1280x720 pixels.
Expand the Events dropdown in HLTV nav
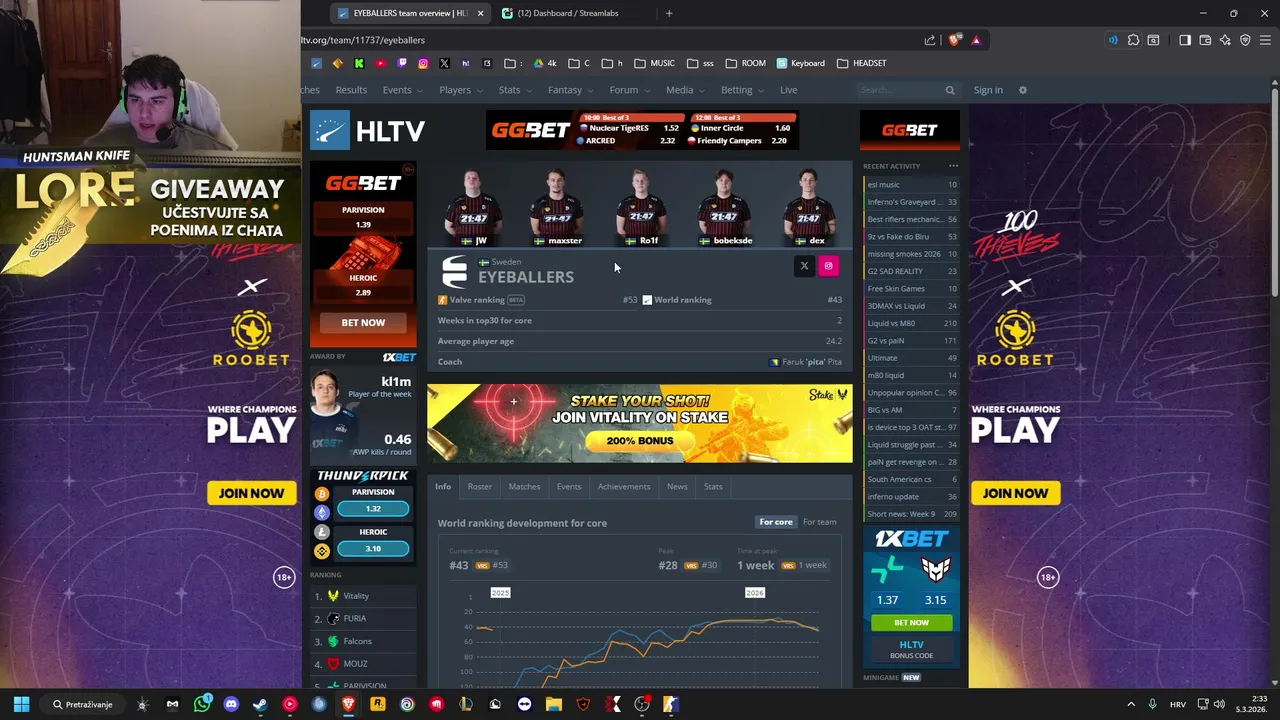pos(401,90)
